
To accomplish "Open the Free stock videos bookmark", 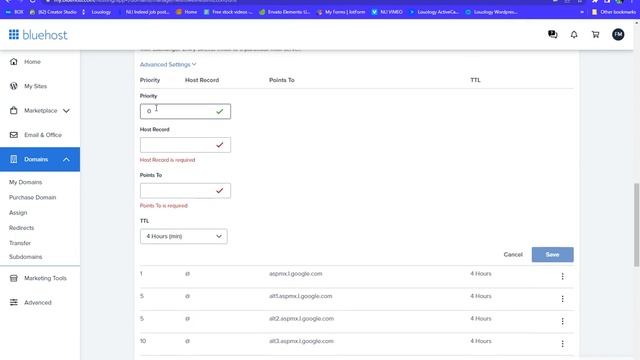I will [x=228, y=12].
